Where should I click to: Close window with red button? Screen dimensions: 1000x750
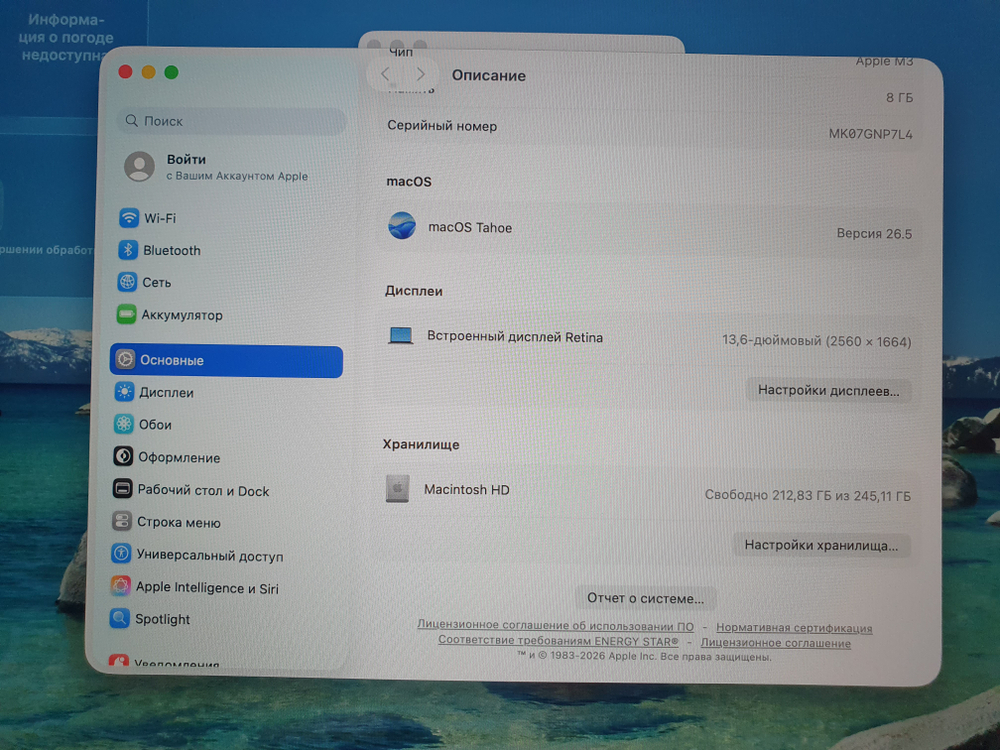(126, 71)
